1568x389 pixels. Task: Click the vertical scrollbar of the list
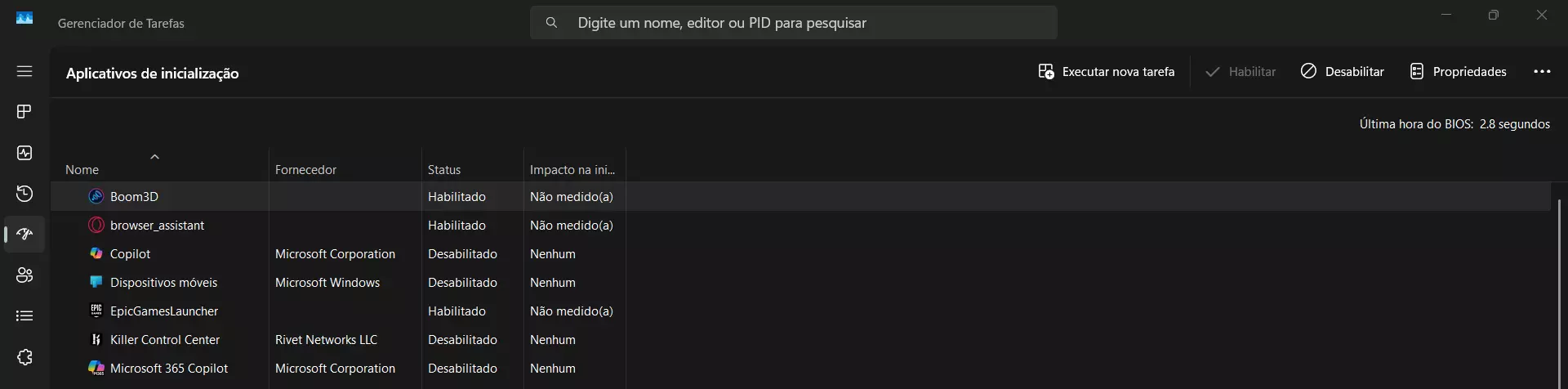click(x=1559, y=286)
